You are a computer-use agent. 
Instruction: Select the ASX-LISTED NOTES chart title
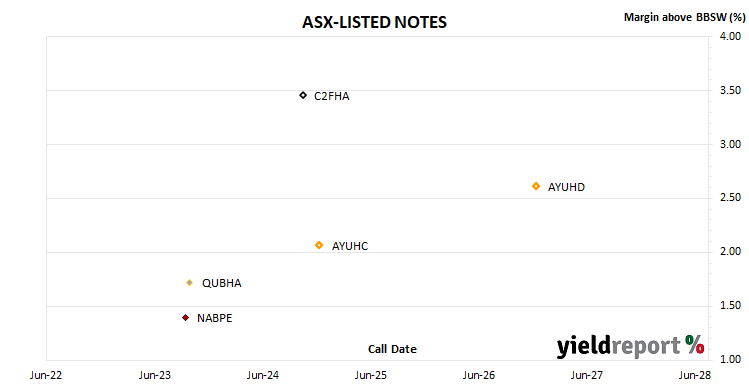(x=374, y=22)
